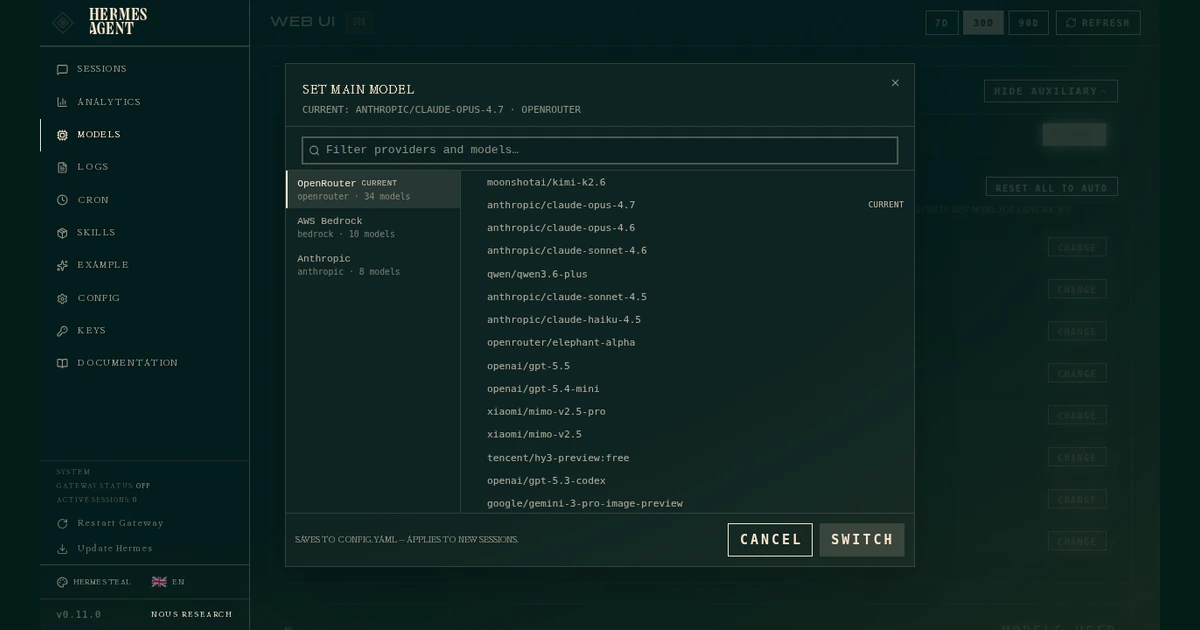The width and height of the screenshot is (1200, 630).
Task: Open the Analytics chart icon
Action: tap(62, 102)
